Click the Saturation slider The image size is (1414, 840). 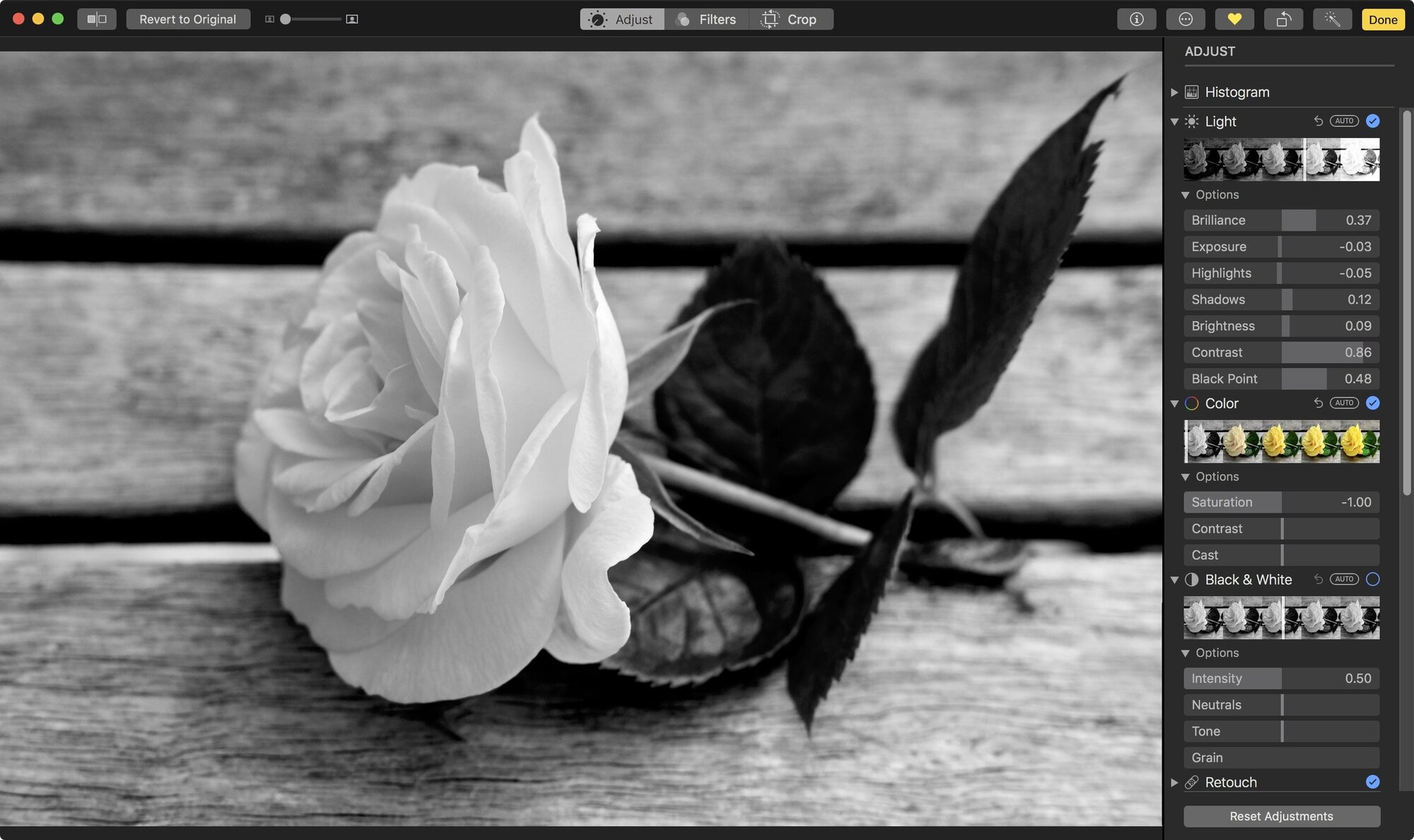[1281, 502]
